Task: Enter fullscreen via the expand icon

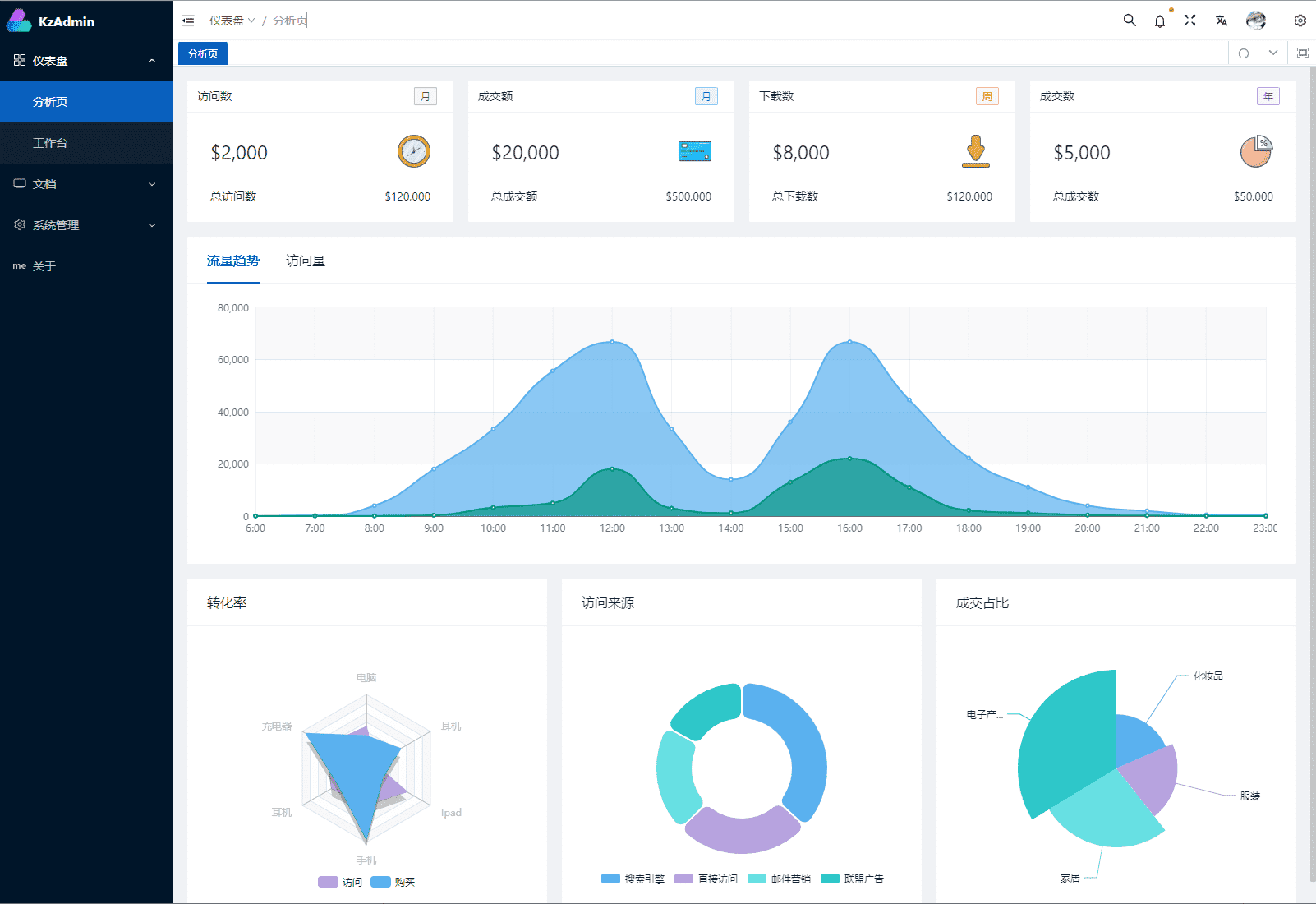Action: 1190,20
